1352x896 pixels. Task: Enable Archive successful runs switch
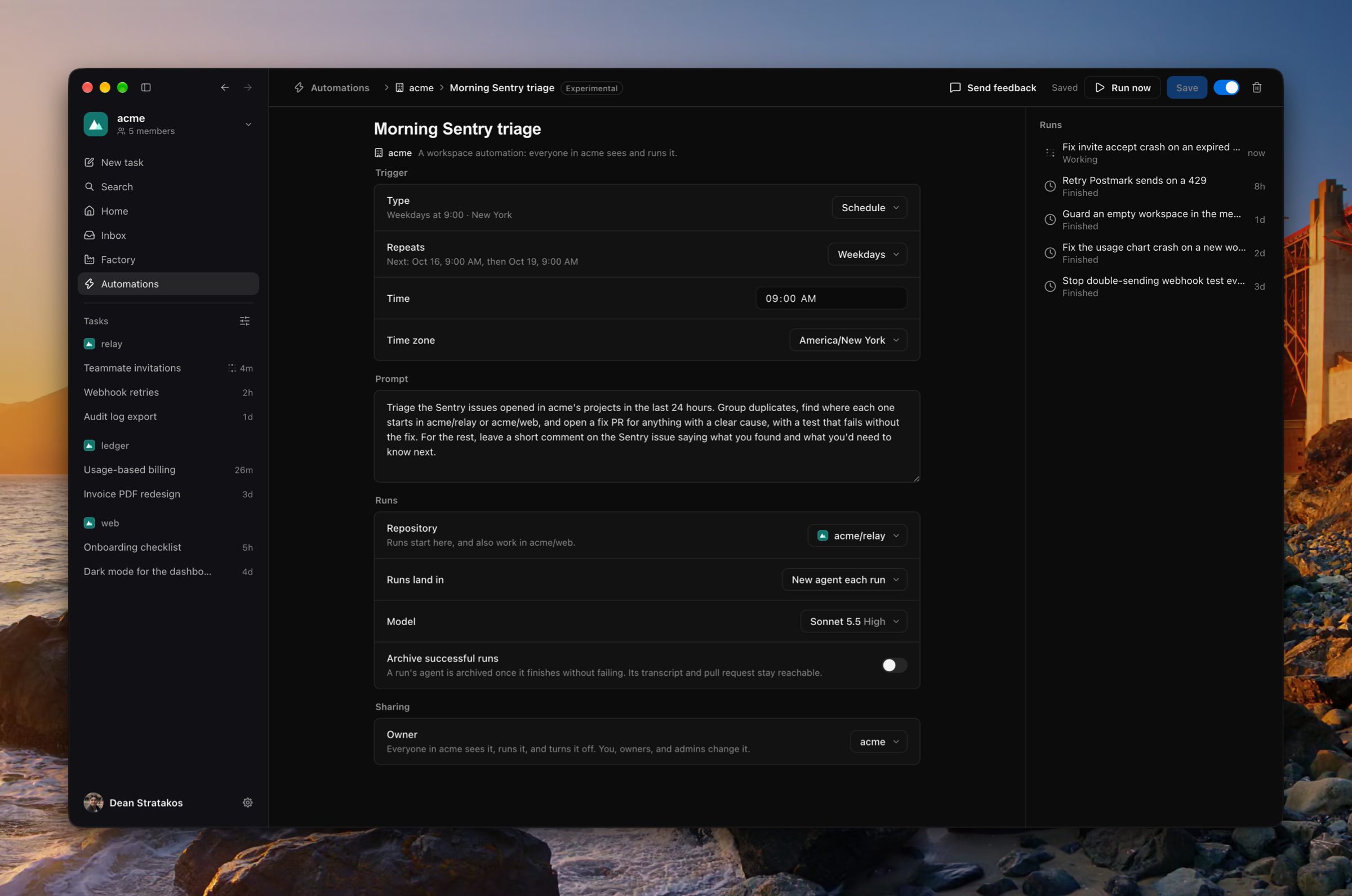point(894,665)
